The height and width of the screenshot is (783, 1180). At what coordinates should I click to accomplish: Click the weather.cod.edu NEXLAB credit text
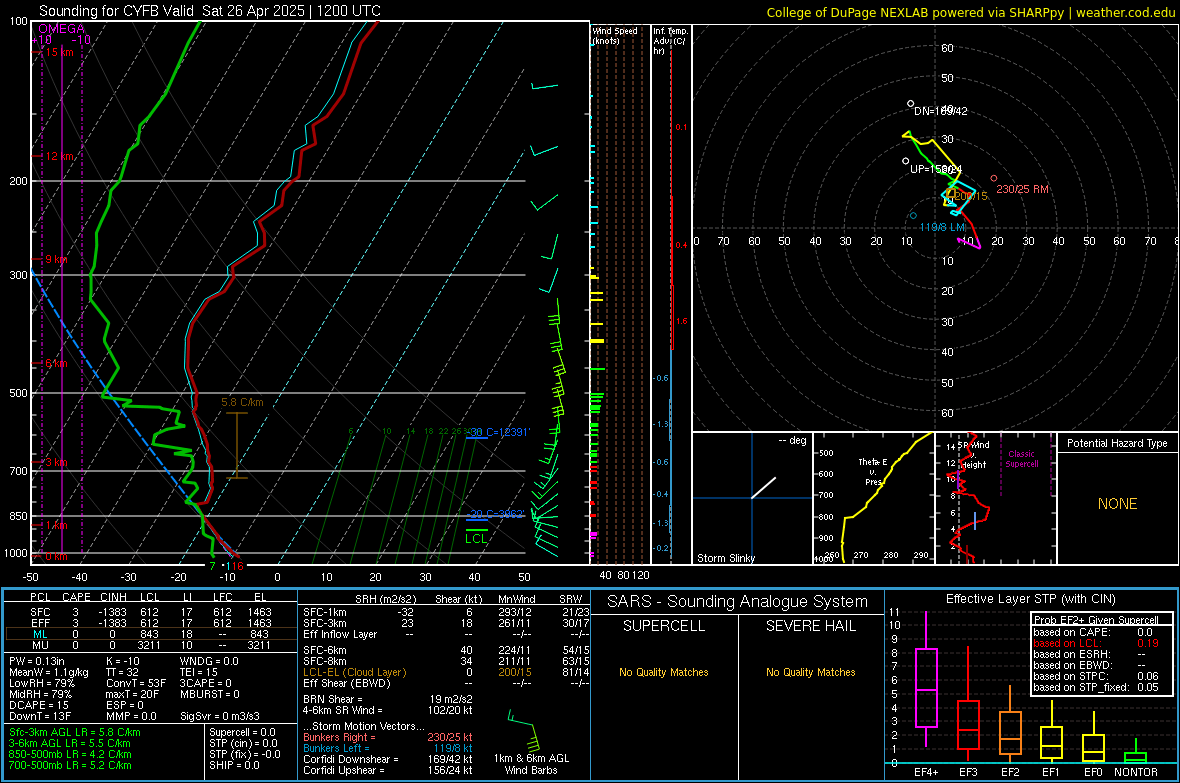pyautogui.click(x=971, y=12)
